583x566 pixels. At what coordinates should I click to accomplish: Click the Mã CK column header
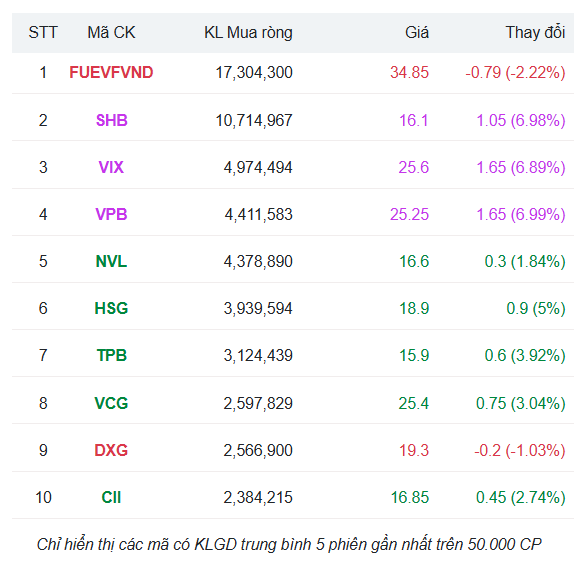[x=111, y=33]
